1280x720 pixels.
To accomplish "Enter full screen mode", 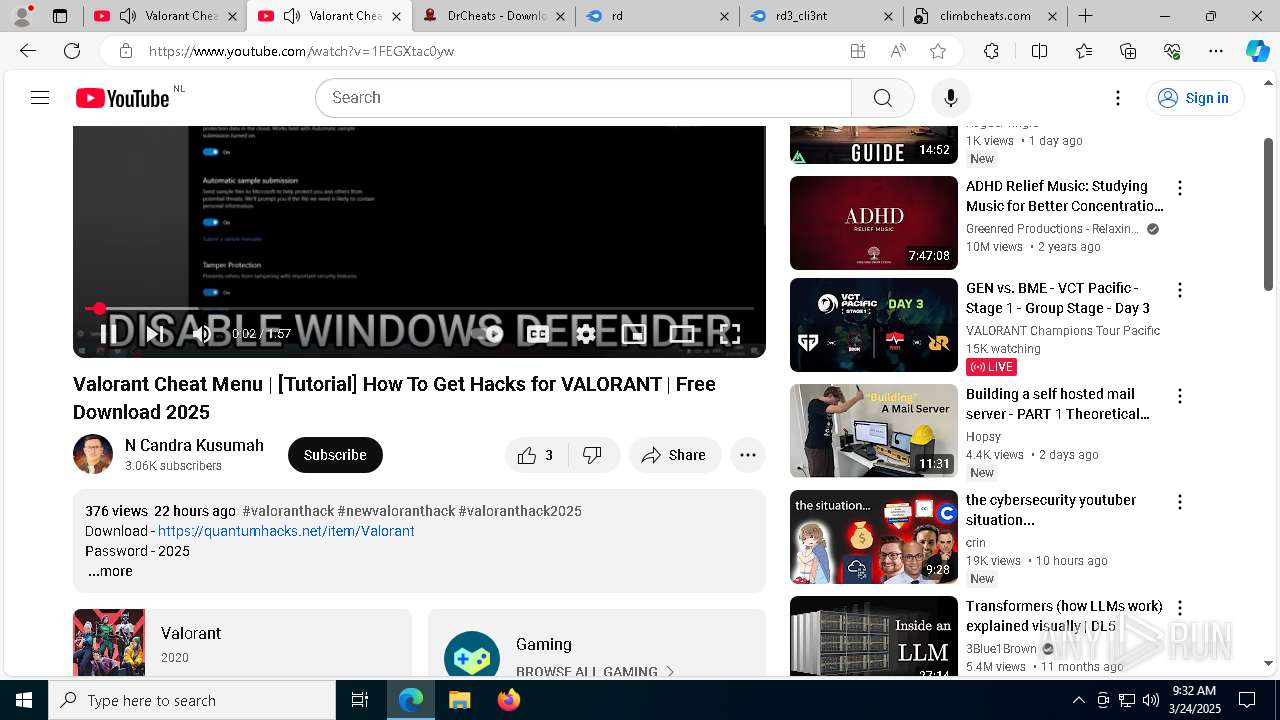I will click(x=730, y=334).
